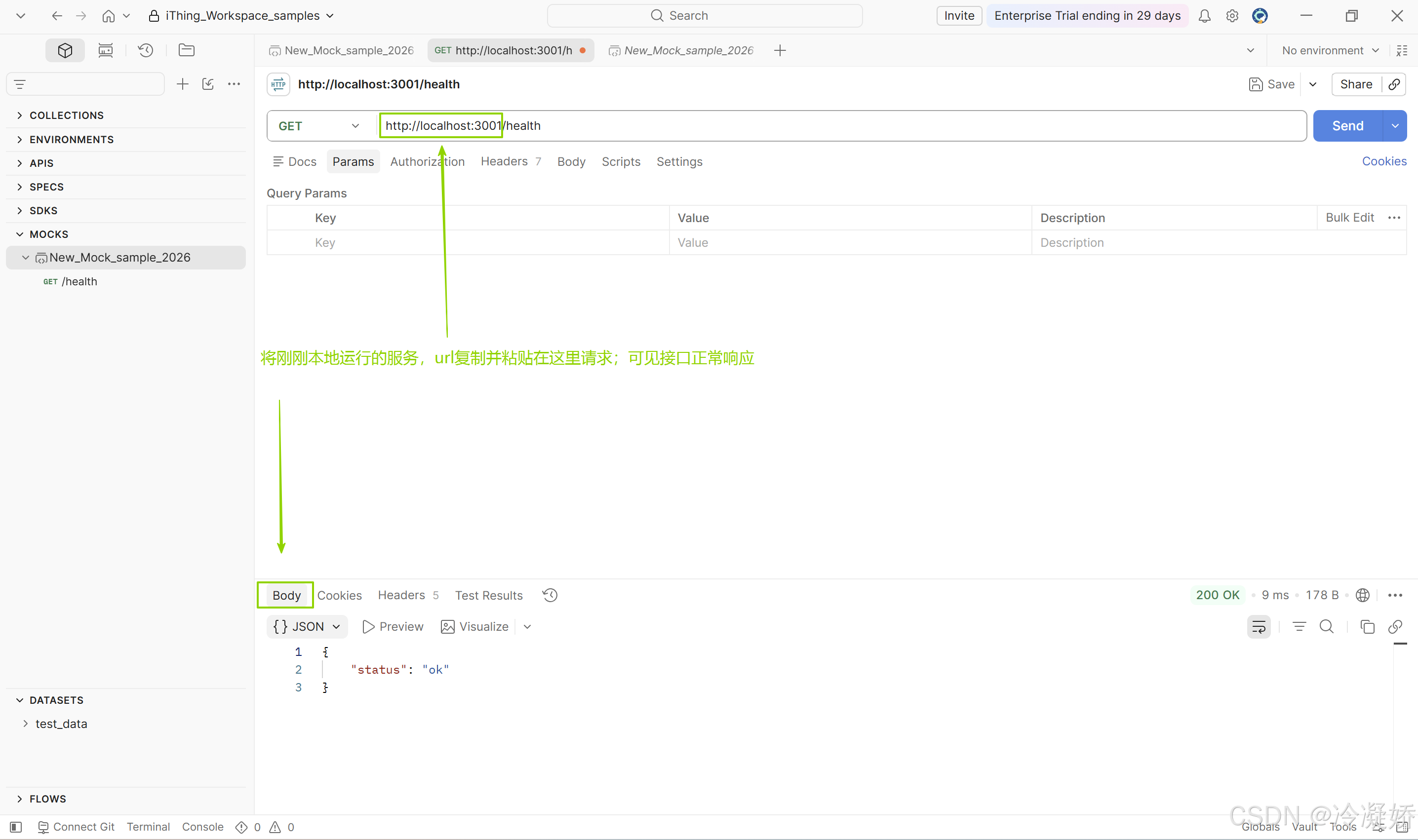Open response history clock icon
The width and height of the screenshot is (1418, 840).
coord(550,595)
